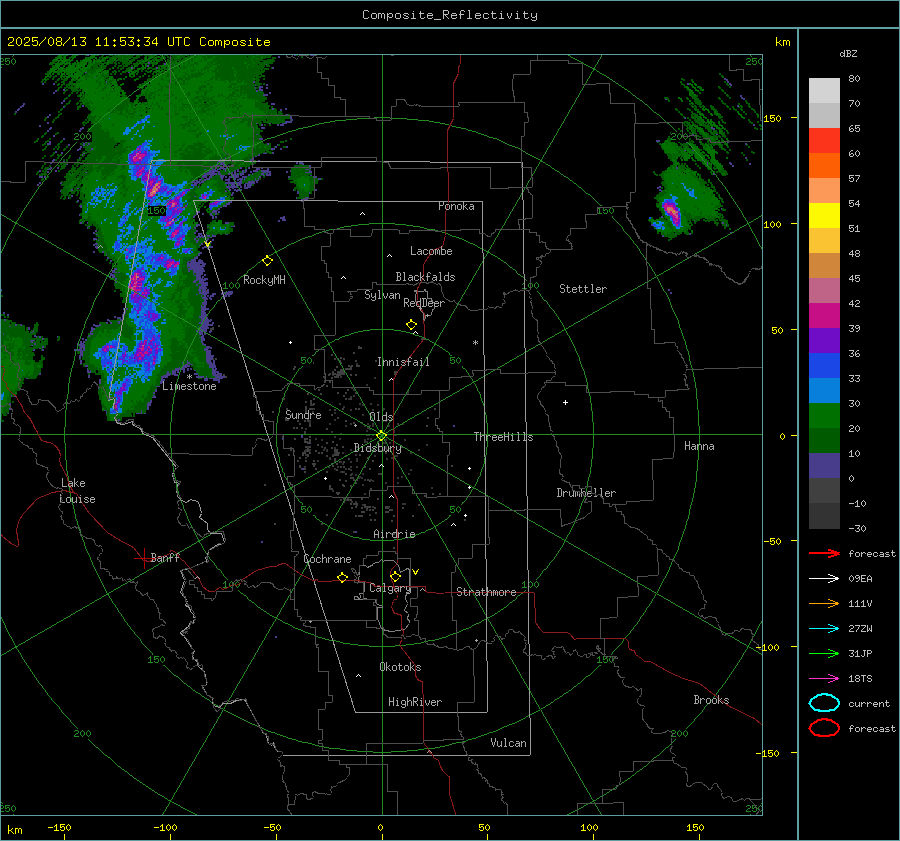Select the orange swatch below 60 dBZ
The height and width of the screenshot is (841, 900).
tap(824, 165)
